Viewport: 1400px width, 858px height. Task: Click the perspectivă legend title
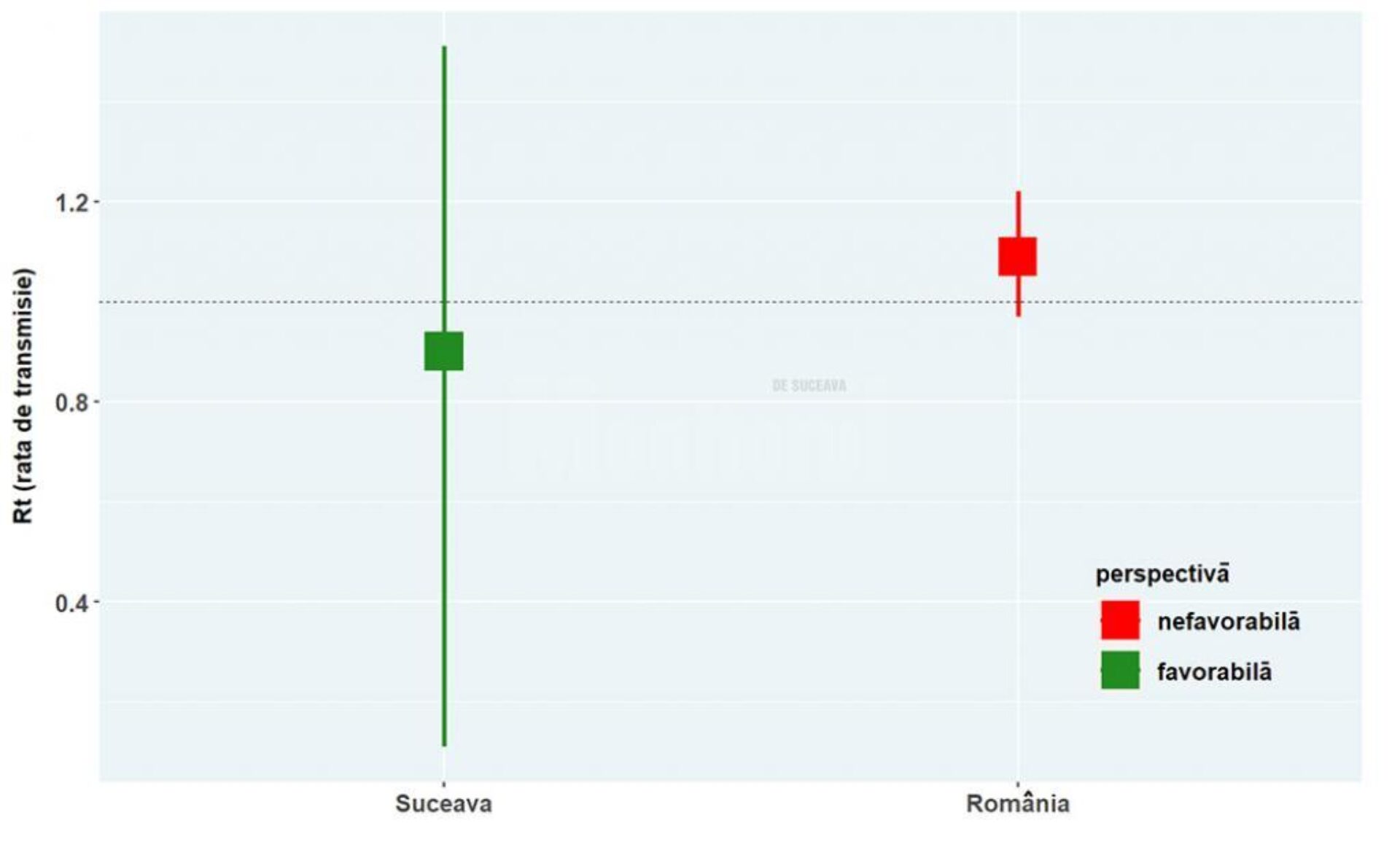click(1162, 574)
